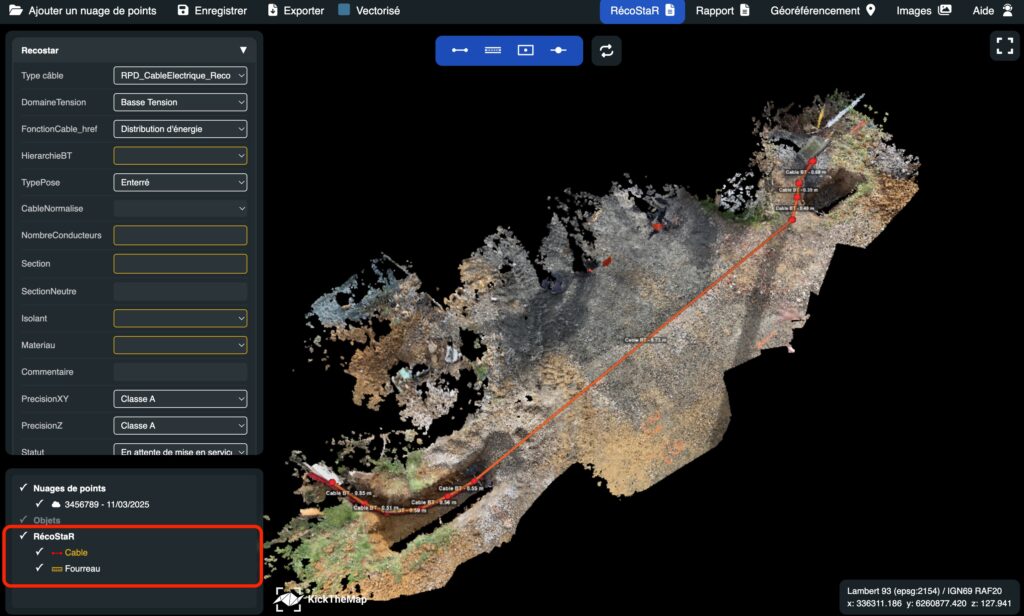1024x616 pixels.
Task: Click the headset icon next to Aide
Action: pos(1008,10)
